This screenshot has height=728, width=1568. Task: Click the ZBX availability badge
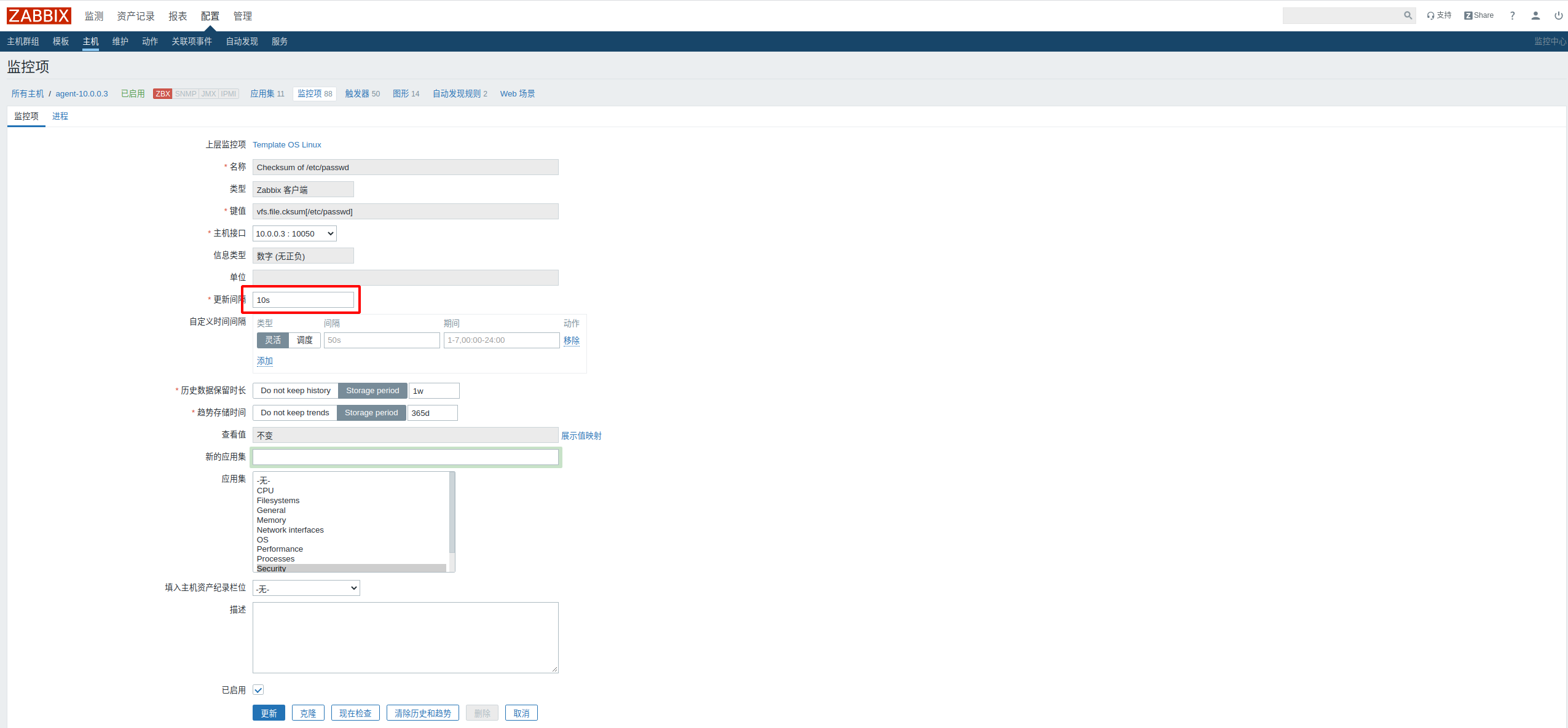click(x=163, y=93)
